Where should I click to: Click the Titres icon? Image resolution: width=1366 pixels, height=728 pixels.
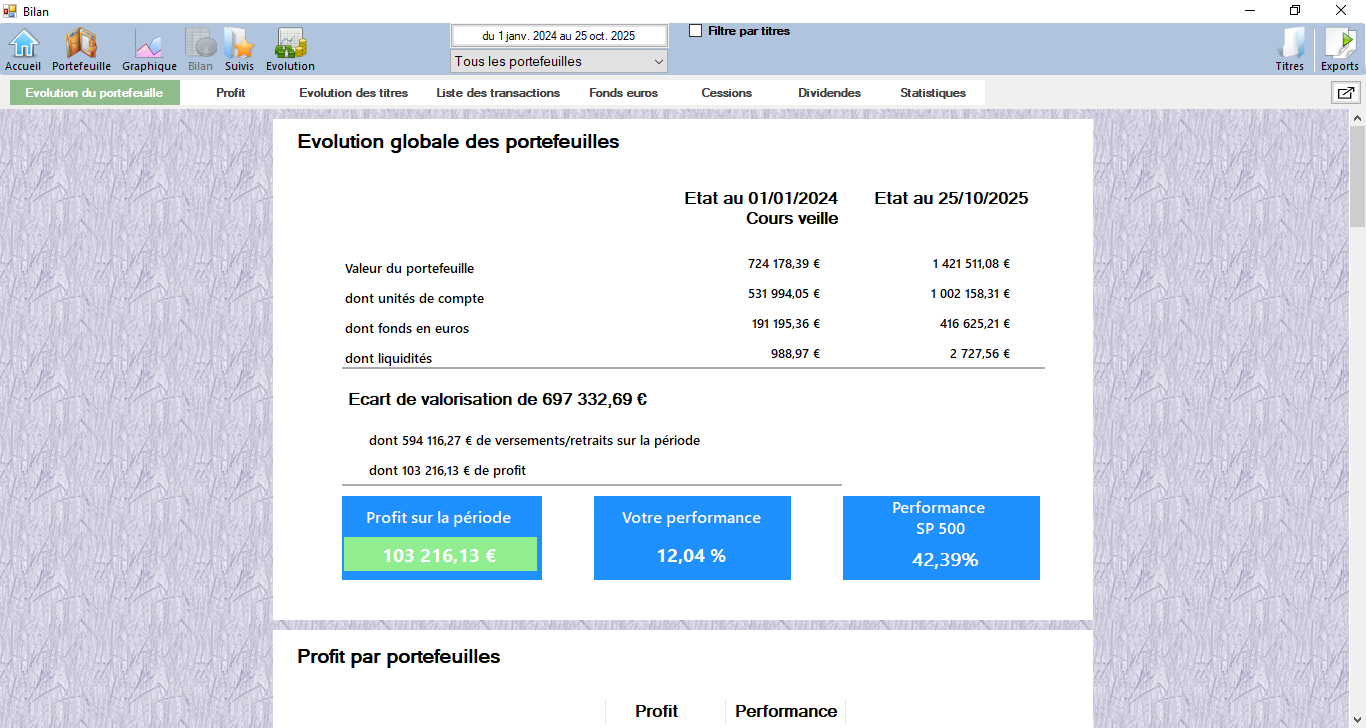pyautogui.click(x=1290, y=46)
